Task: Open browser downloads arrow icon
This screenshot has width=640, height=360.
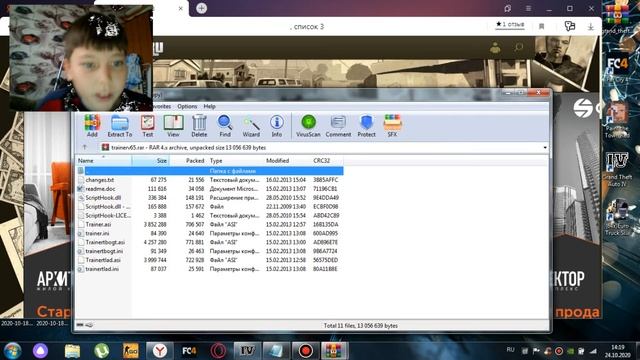Action: pos(590,27)
